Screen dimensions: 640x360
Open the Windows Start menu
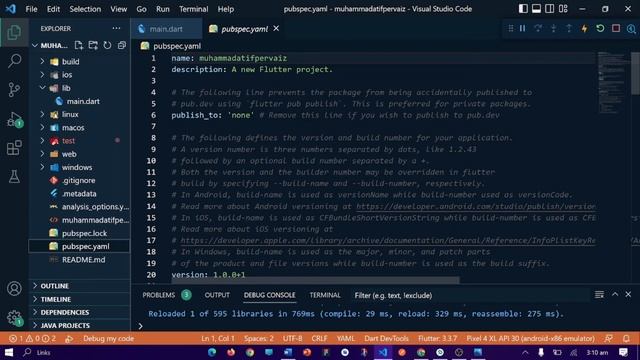(x=9, y=352)
